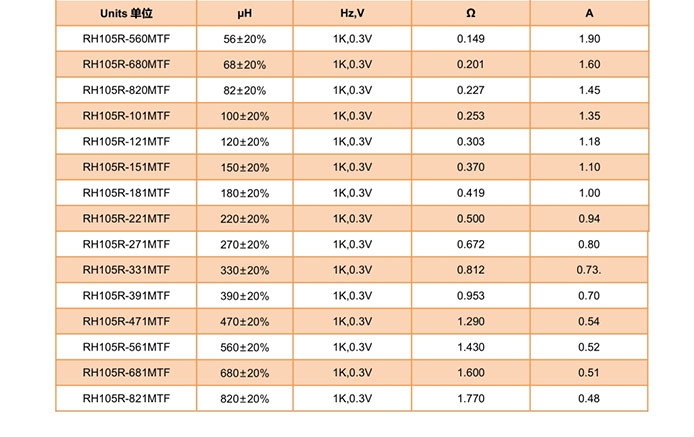Select resistance value 0.303
This screenshot has width=694, height=437.
[470, 142]
